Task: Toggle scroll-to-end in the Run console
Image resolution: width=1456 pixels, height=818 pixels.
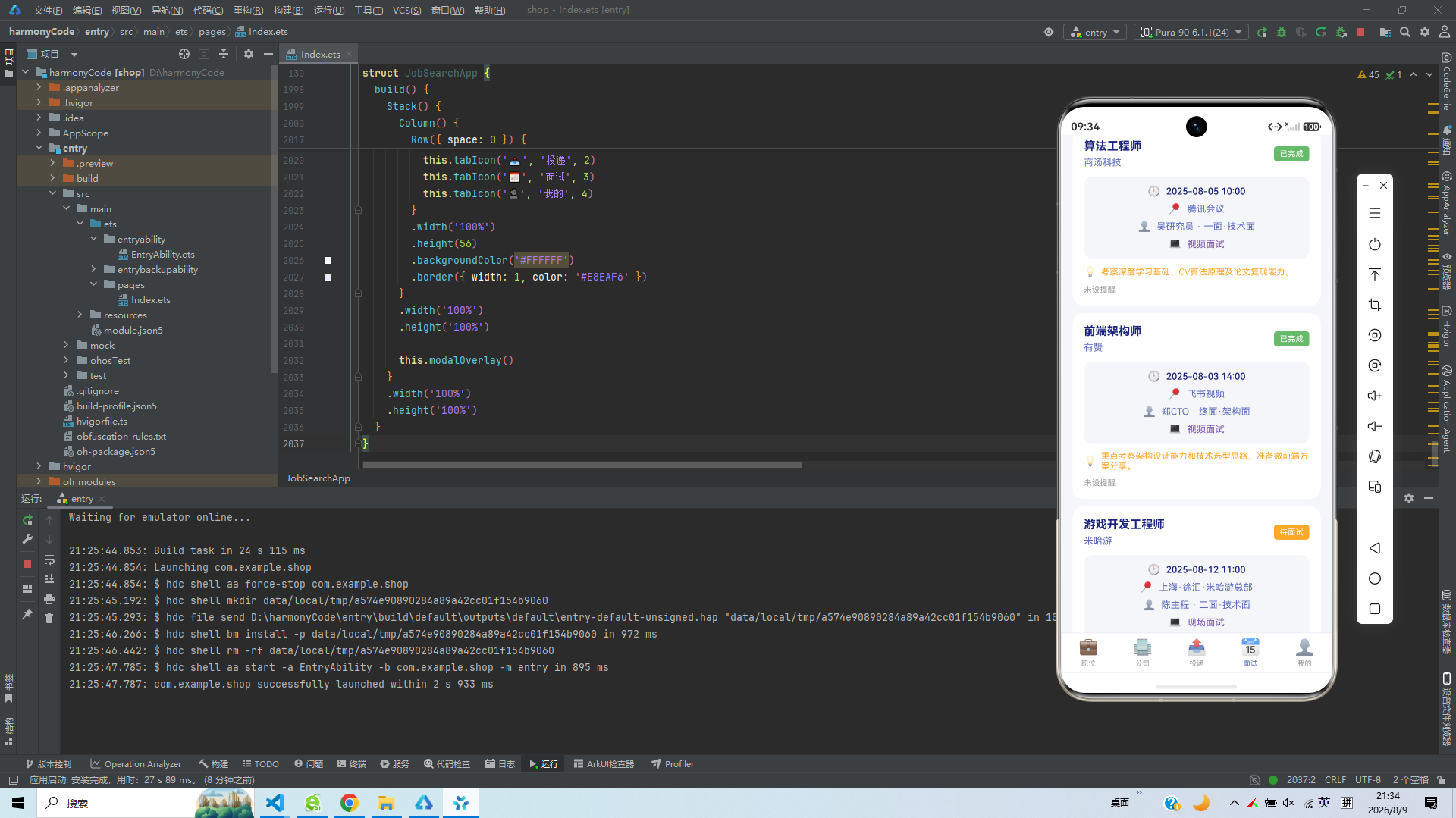Action: (x=49, y=579)
